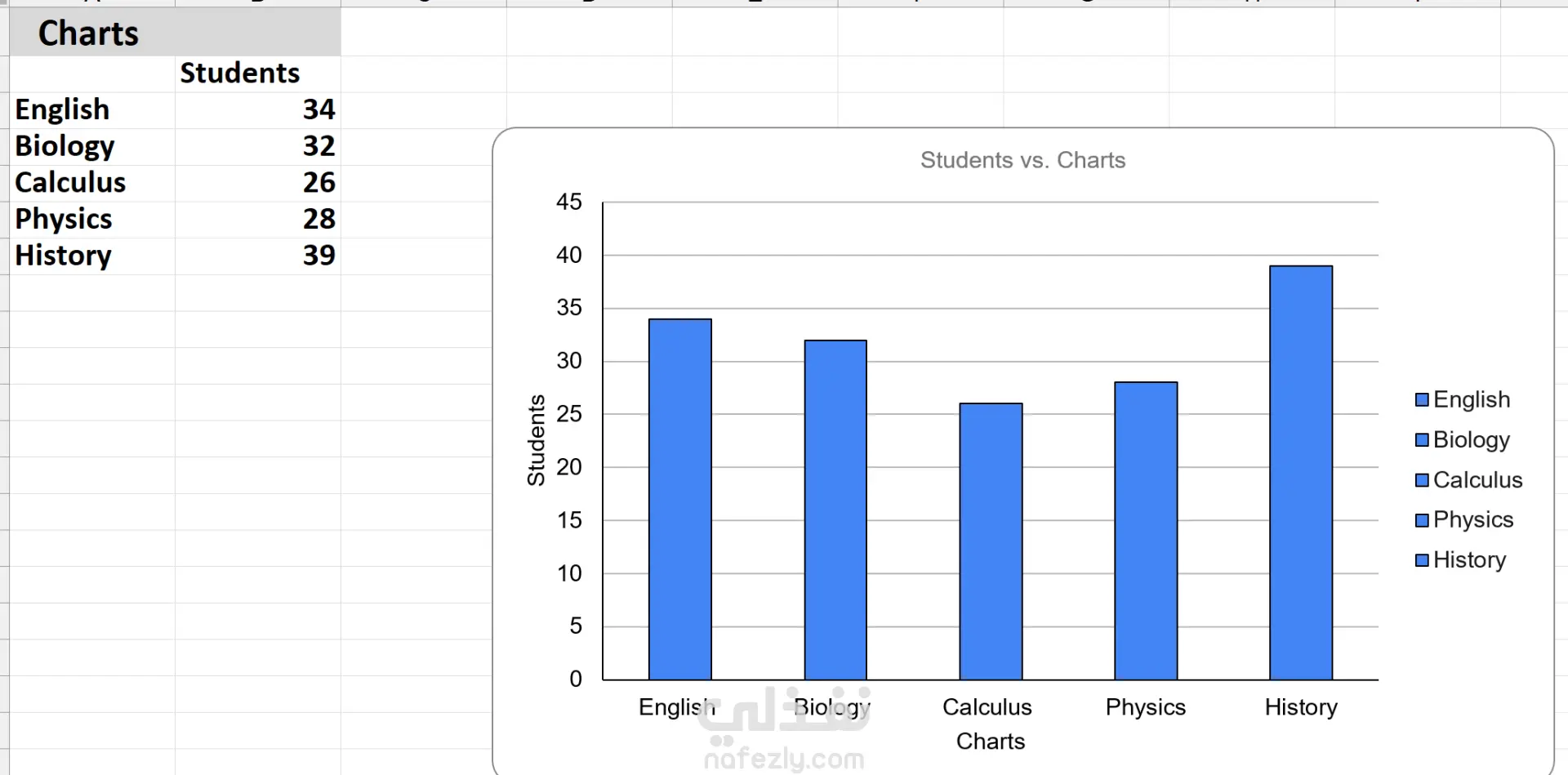Select the vertical axis title Students
Viewport: 1568px width, 775px height.
click(x=536, y=441)
